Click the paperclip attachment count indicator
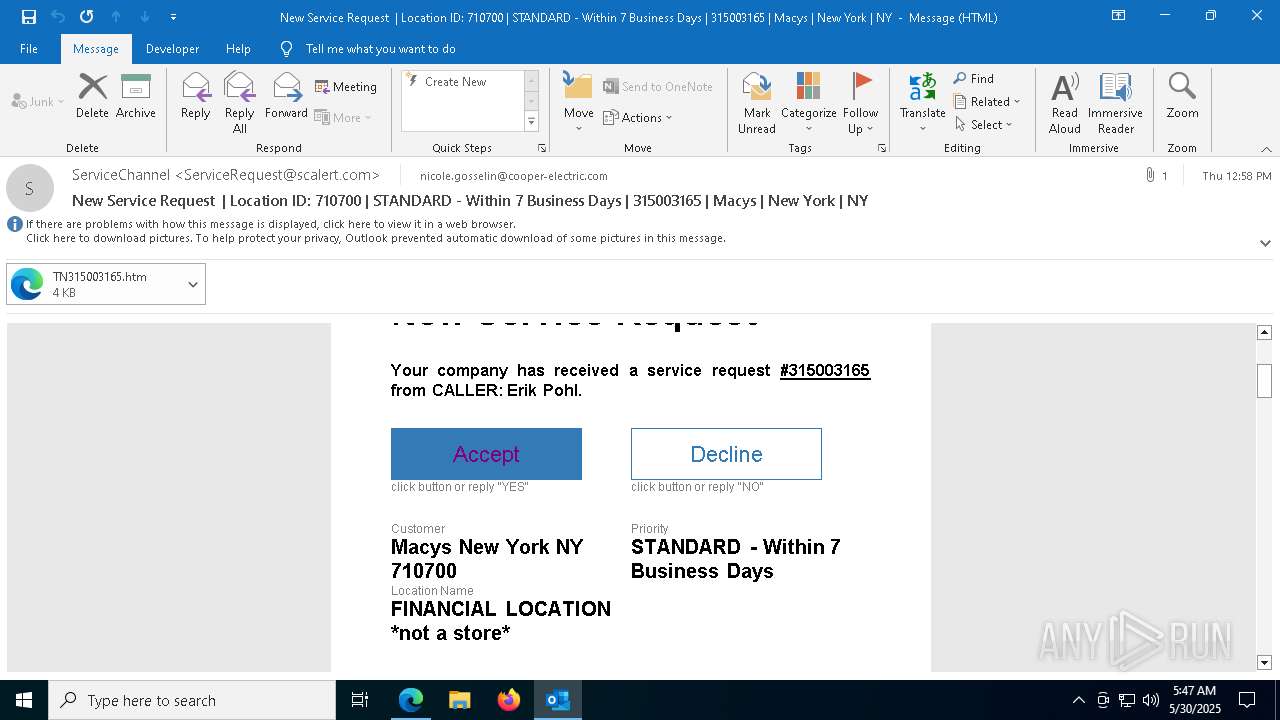The height and width of the screenshot is (720, 1280). point(1156,176)
